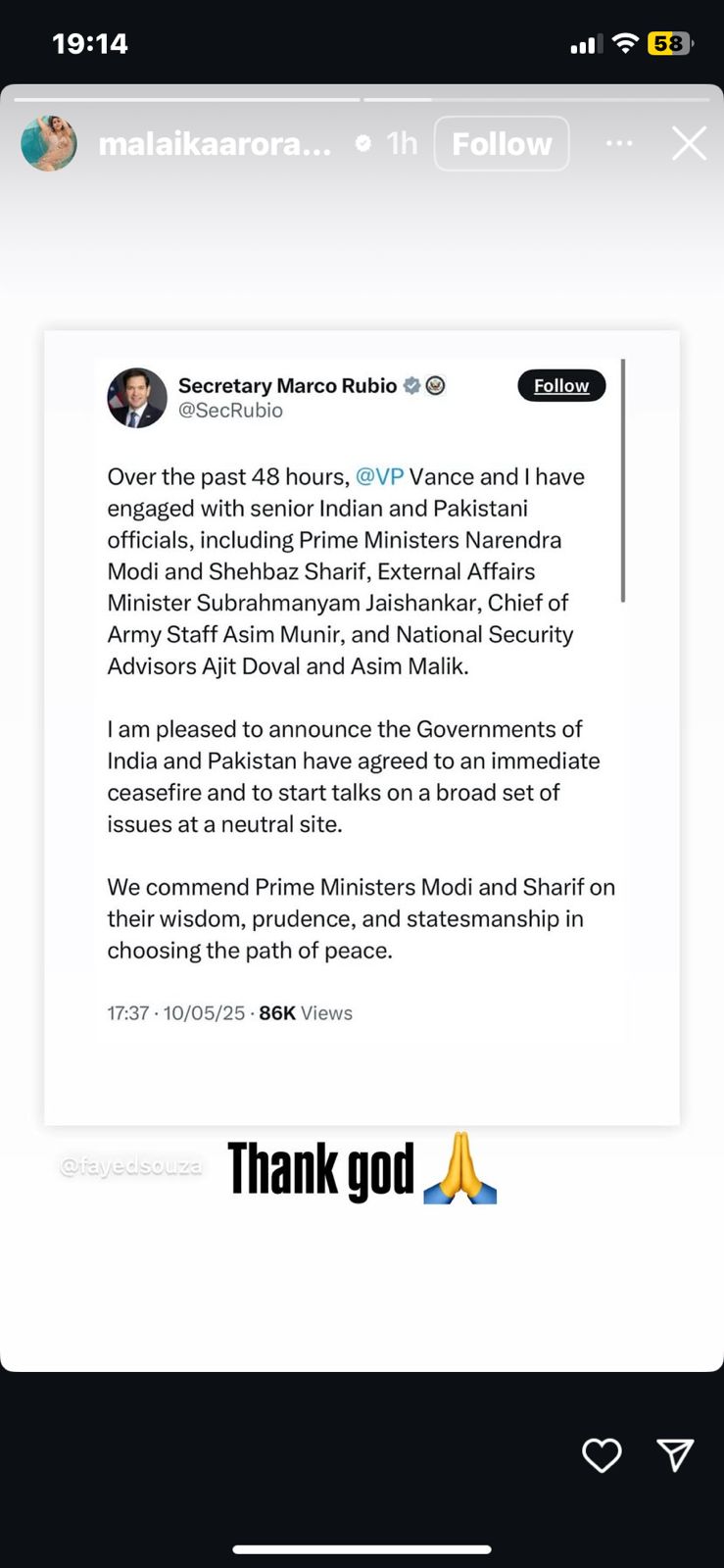The image size is (724, 1568).
Task: Open the @fayedsouza tagged account
Action: click(x=131, y=1166)
